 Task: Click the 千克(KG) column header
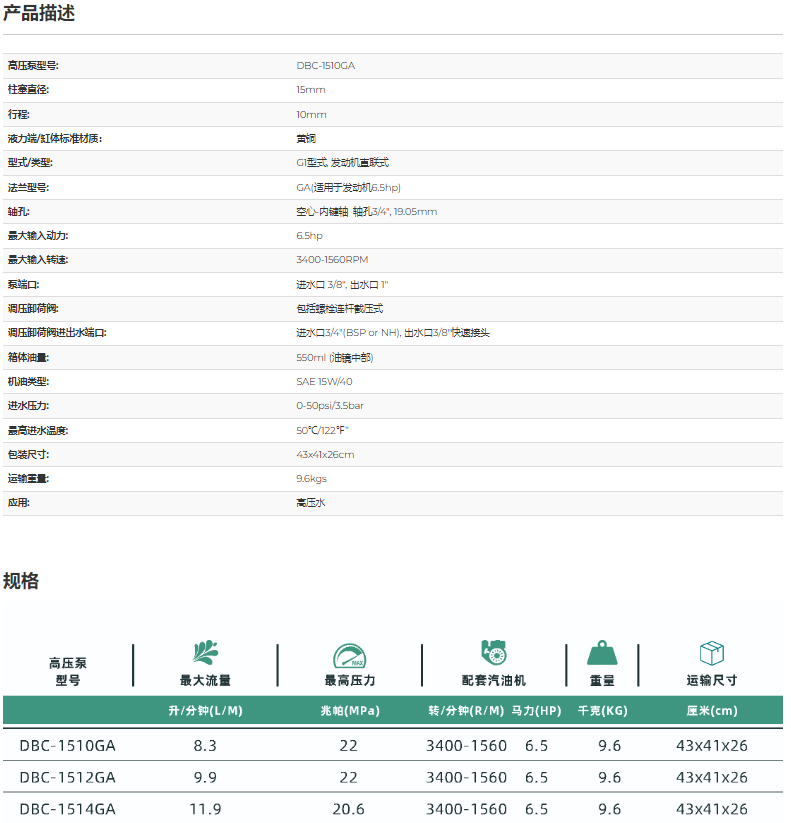click(x=603, y=711)
